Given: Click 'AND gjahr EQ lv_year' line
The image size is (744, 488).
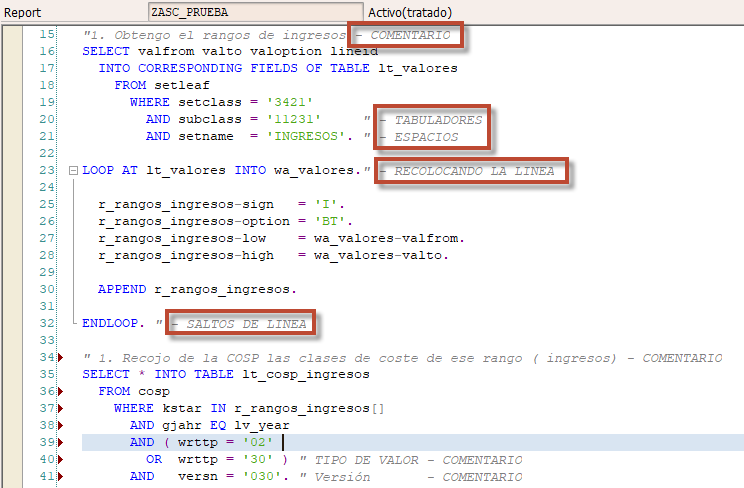Looking at the screenshot, I should [210, 426].
